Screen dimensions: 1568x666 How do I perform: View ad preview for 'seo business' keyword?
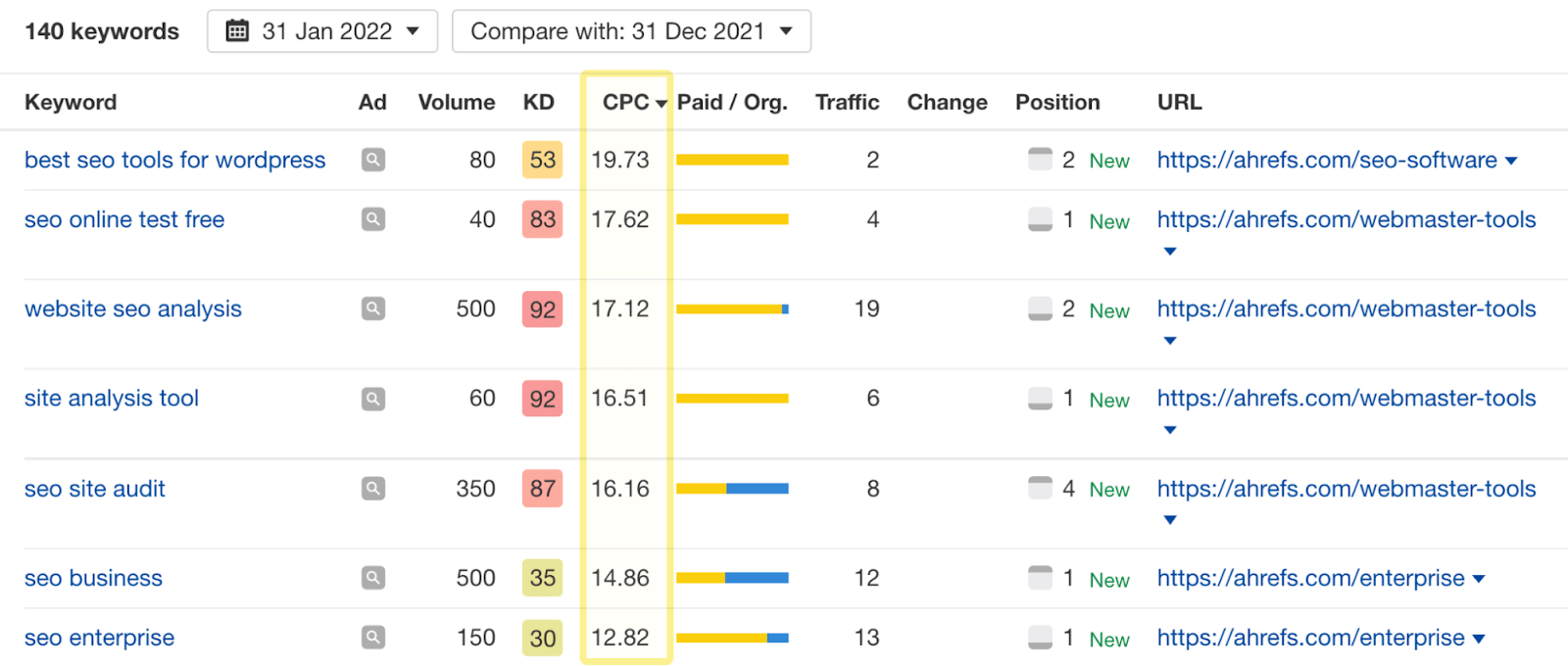coord(372,578)
